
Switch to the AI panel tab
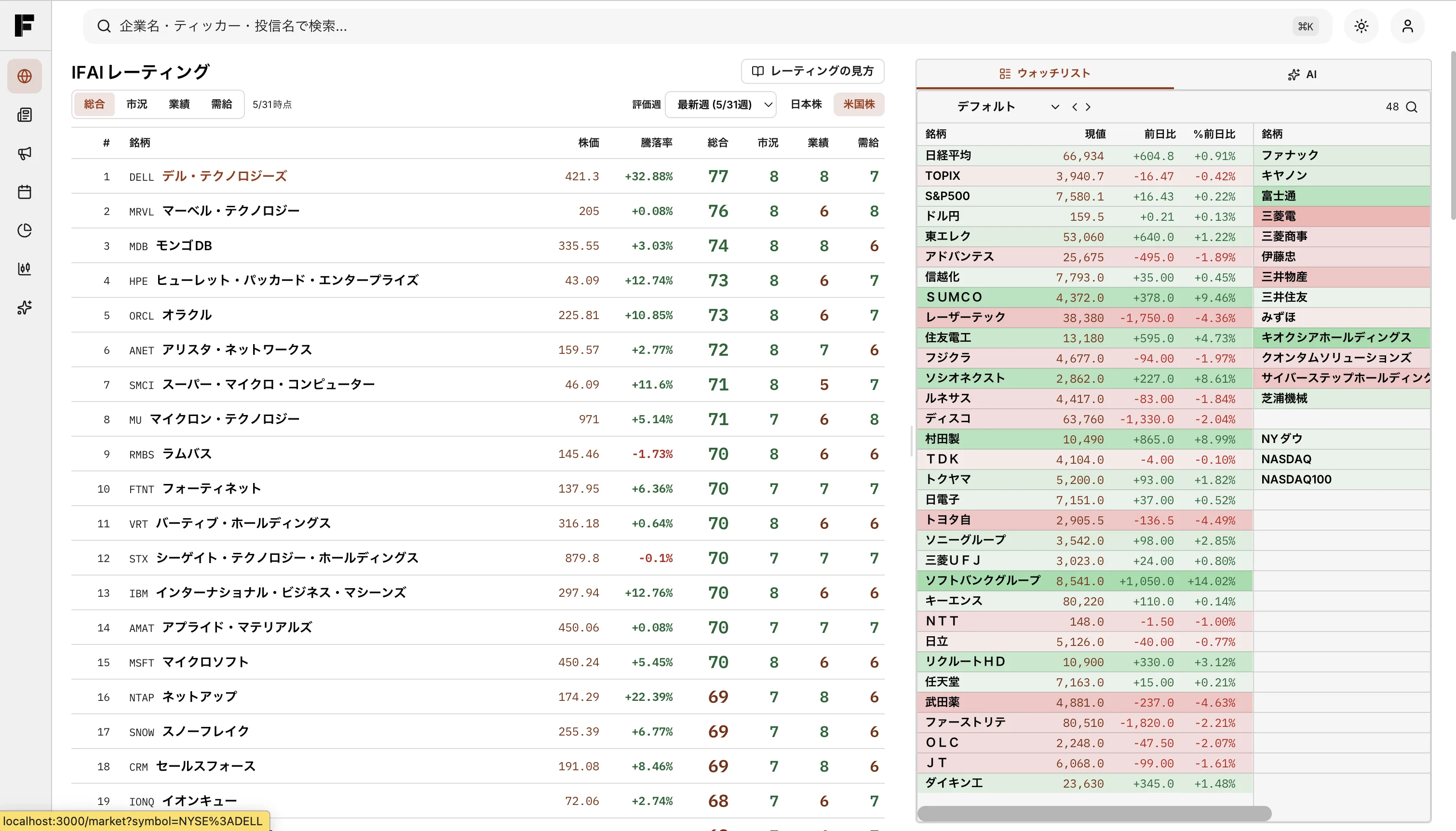[1303, 74]
